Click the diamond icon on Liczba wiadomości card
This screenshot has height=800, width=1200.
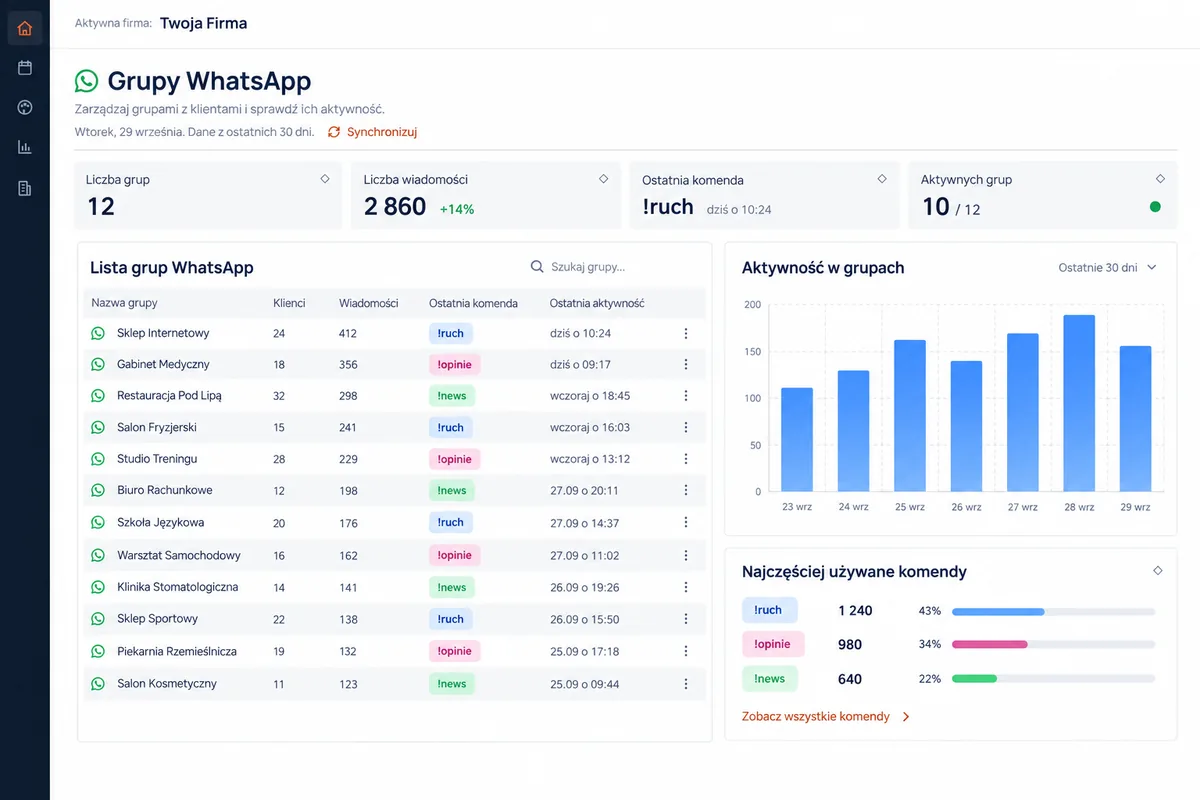point(603,179)
